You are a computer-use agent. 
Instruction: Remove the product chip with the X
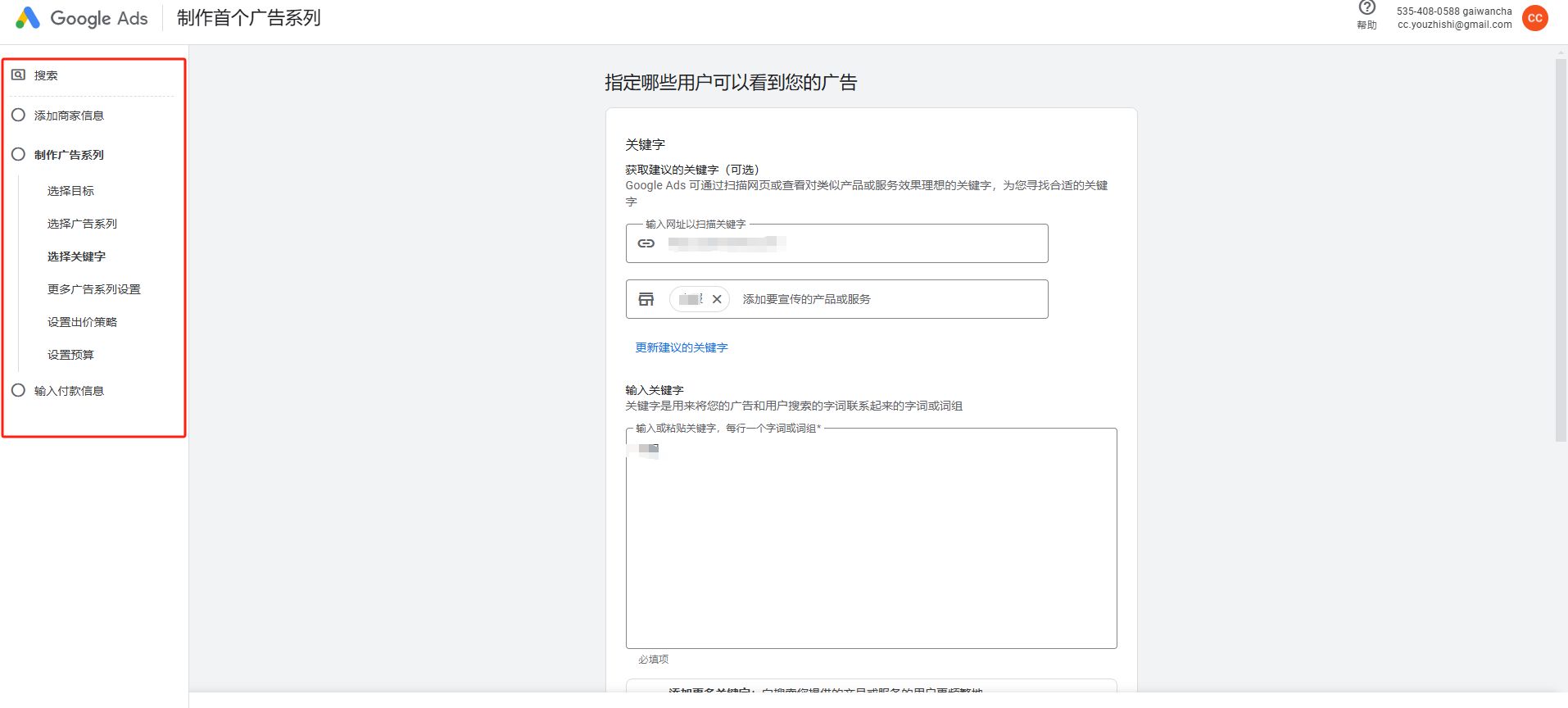(717, 299)
